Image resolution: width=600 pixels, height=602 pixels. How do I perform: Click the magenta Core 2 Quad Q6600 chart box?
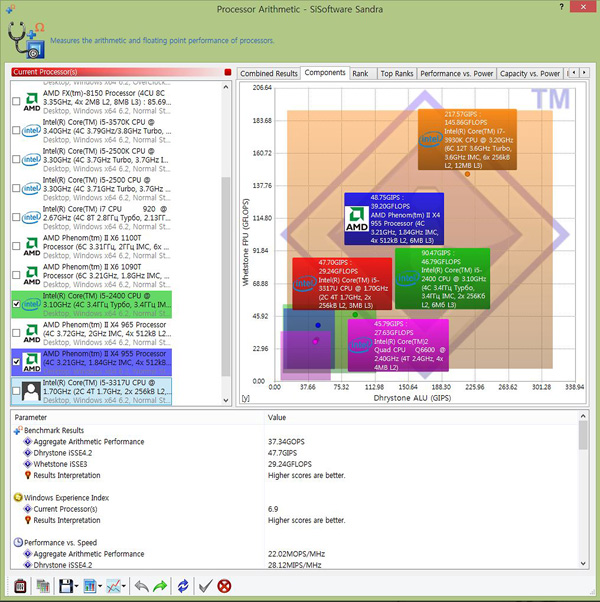coord(398,345)
